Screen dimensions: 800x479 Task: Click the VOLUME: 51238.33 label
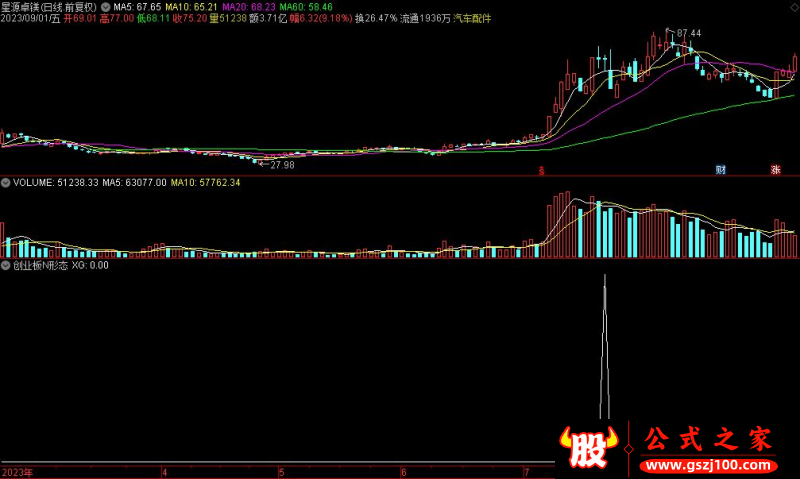tap(56, 183)
